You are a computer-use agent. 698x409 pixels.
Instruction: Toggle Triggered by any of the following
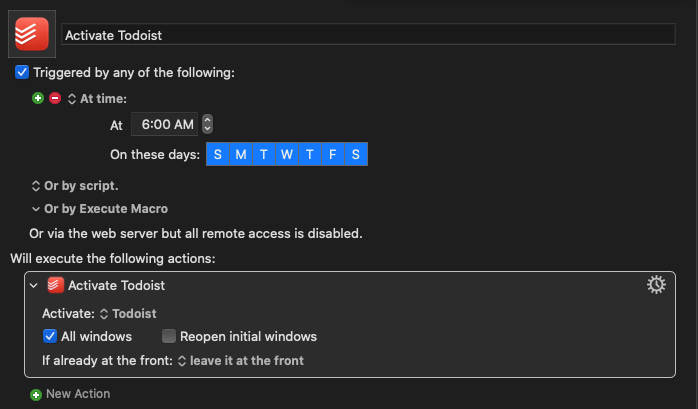pyautogui.click(x=22, y=72)
